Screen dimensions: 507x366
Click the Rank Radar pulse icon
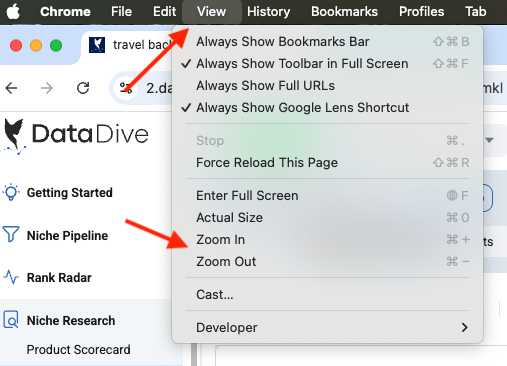pos(11,277)
